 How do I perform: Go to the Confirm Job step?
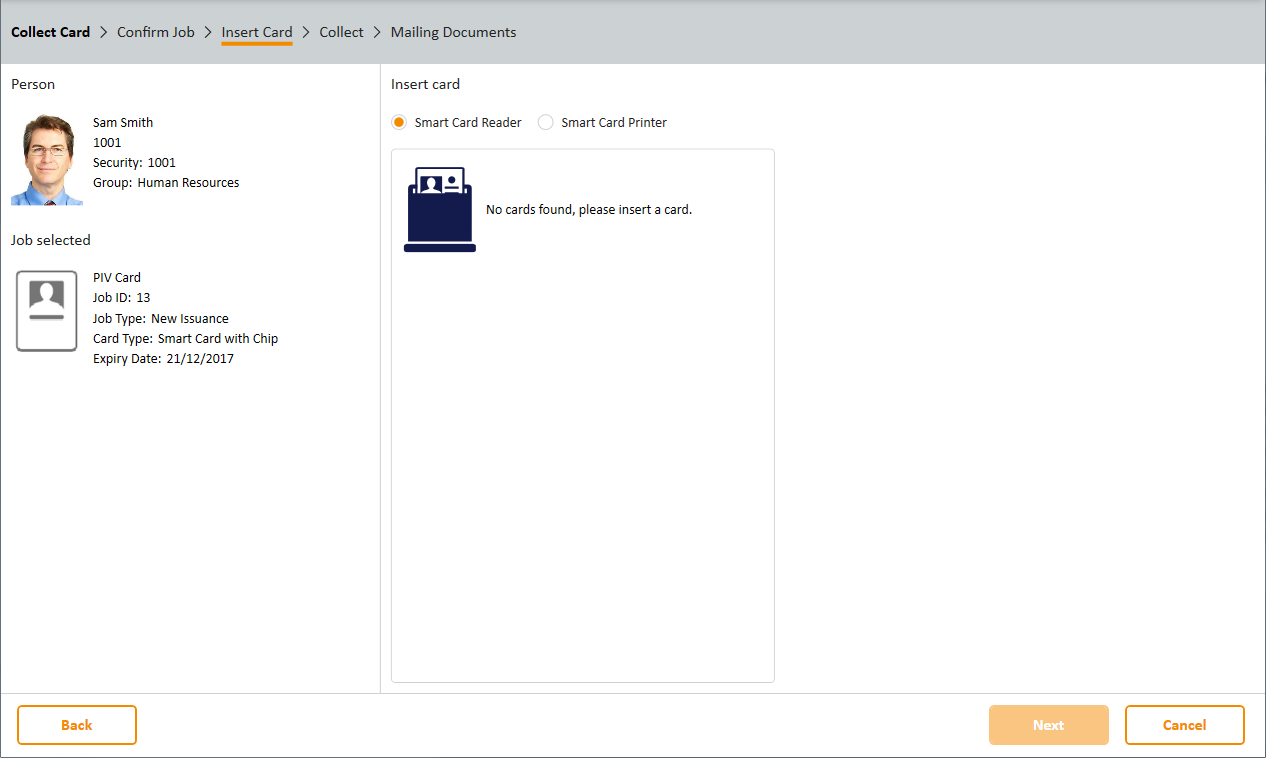pyautogui.click(x=155, y=32)
